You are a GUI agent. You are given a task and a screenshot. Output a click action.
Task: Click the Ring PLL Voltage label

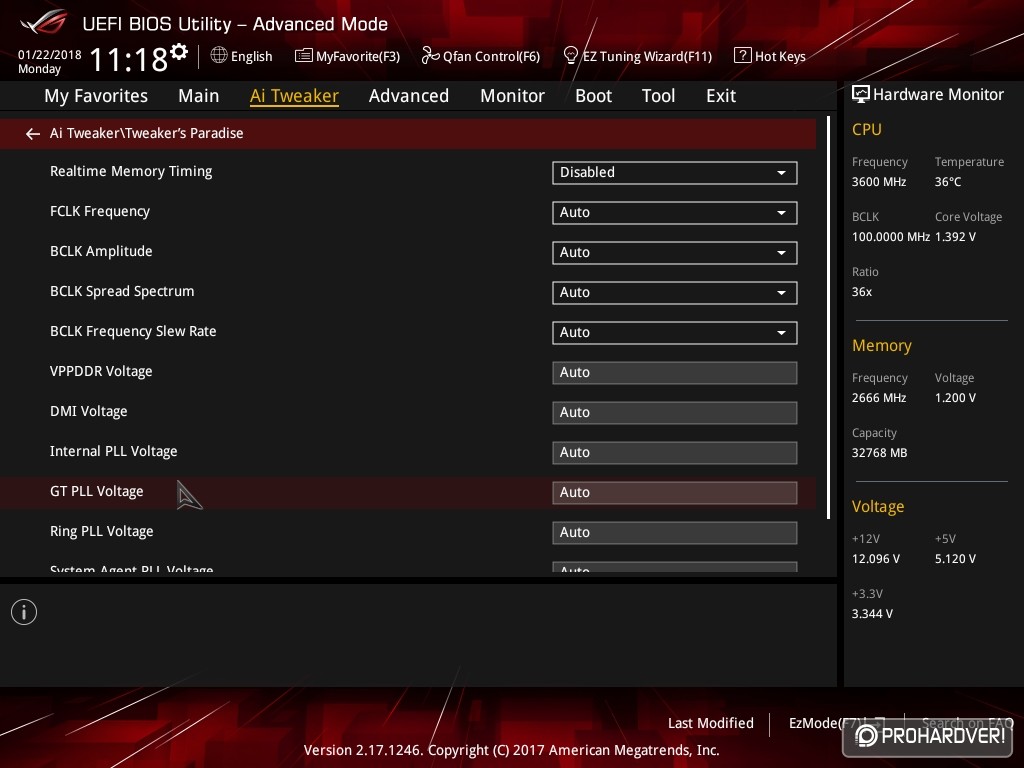(x=102, y=531)
